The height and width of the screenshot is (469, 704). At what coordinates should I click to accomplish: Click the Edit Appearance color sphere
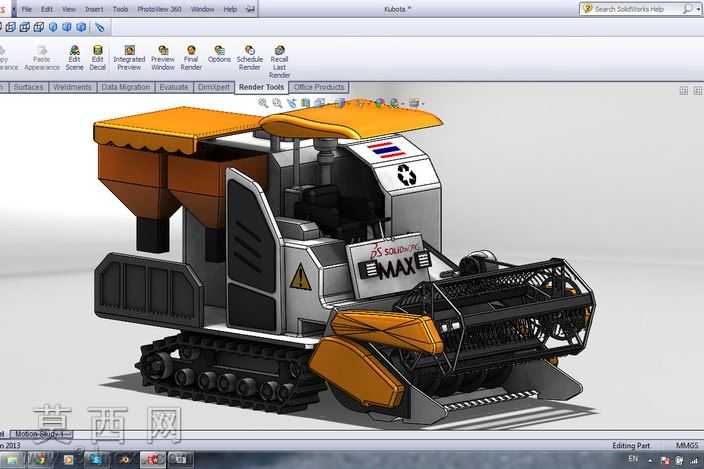coord(379,103)
